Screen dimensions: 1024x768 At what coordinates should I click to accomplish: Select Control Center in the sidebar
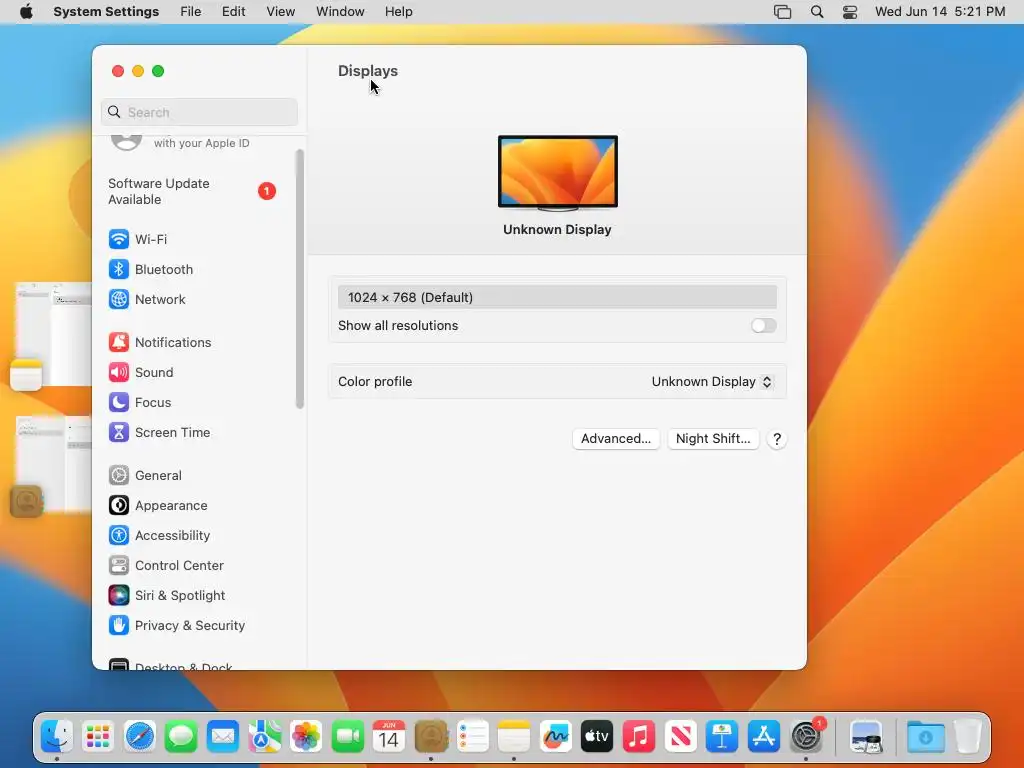click(166, 566)
